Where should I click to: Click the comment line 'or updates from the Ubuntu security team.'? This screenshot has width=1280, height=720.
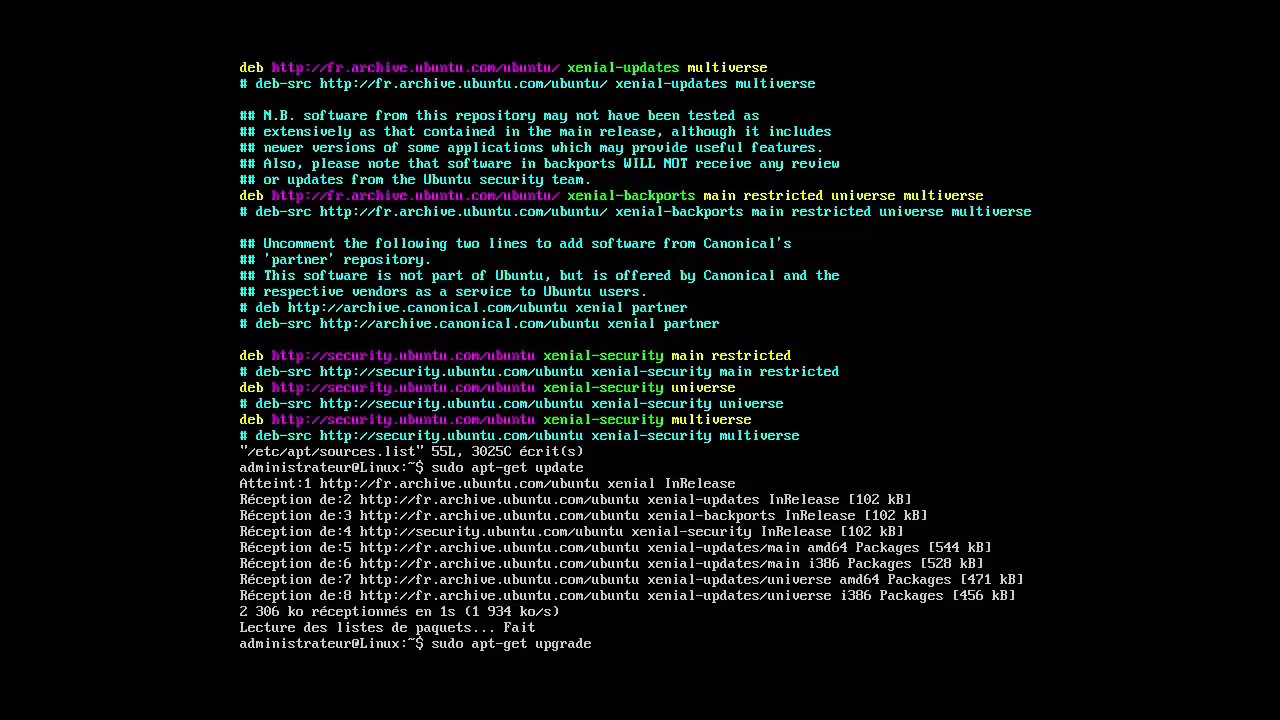[415, 180]
